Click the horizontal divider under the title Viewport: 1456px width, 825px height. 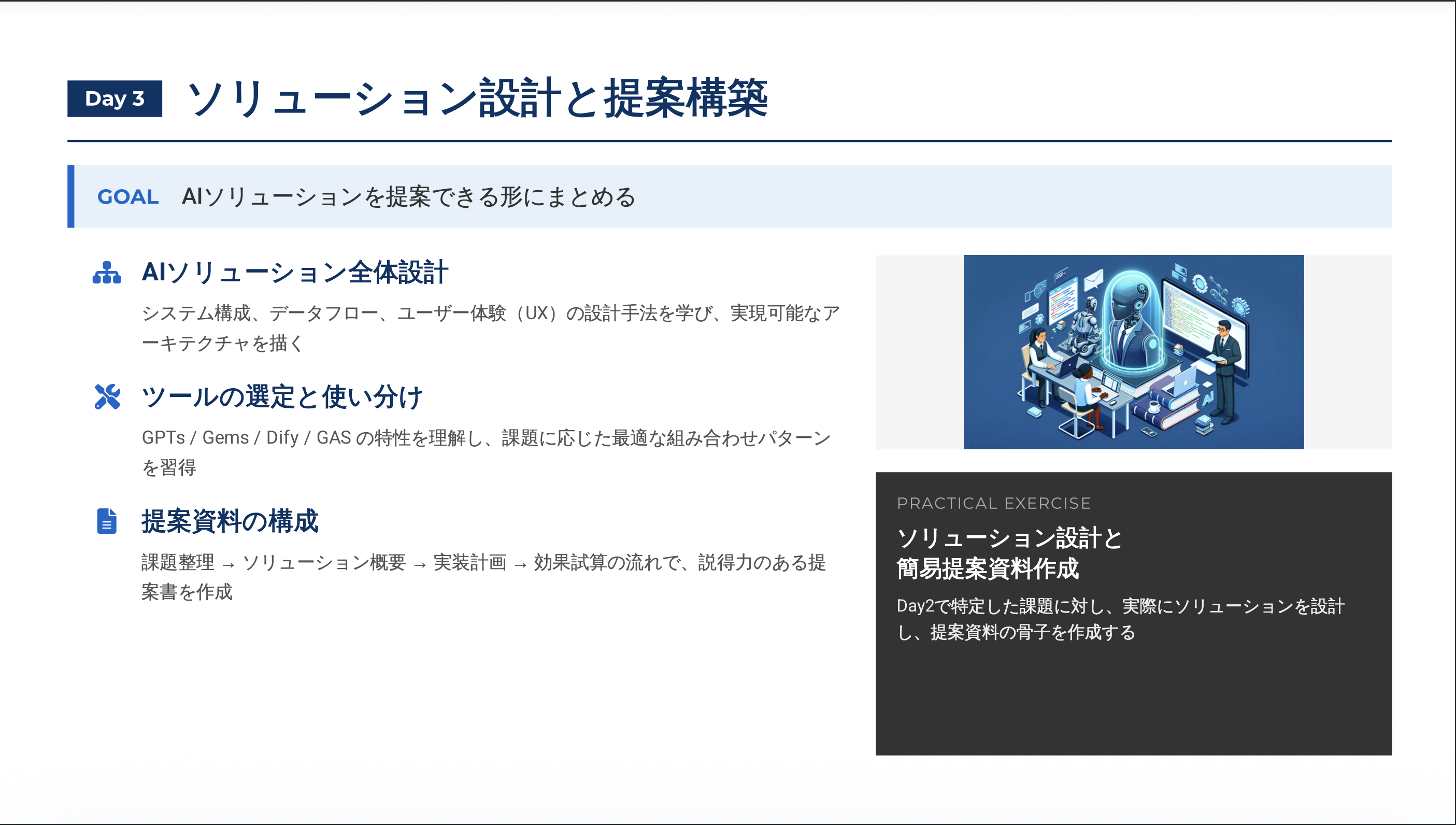click(729, 140)
